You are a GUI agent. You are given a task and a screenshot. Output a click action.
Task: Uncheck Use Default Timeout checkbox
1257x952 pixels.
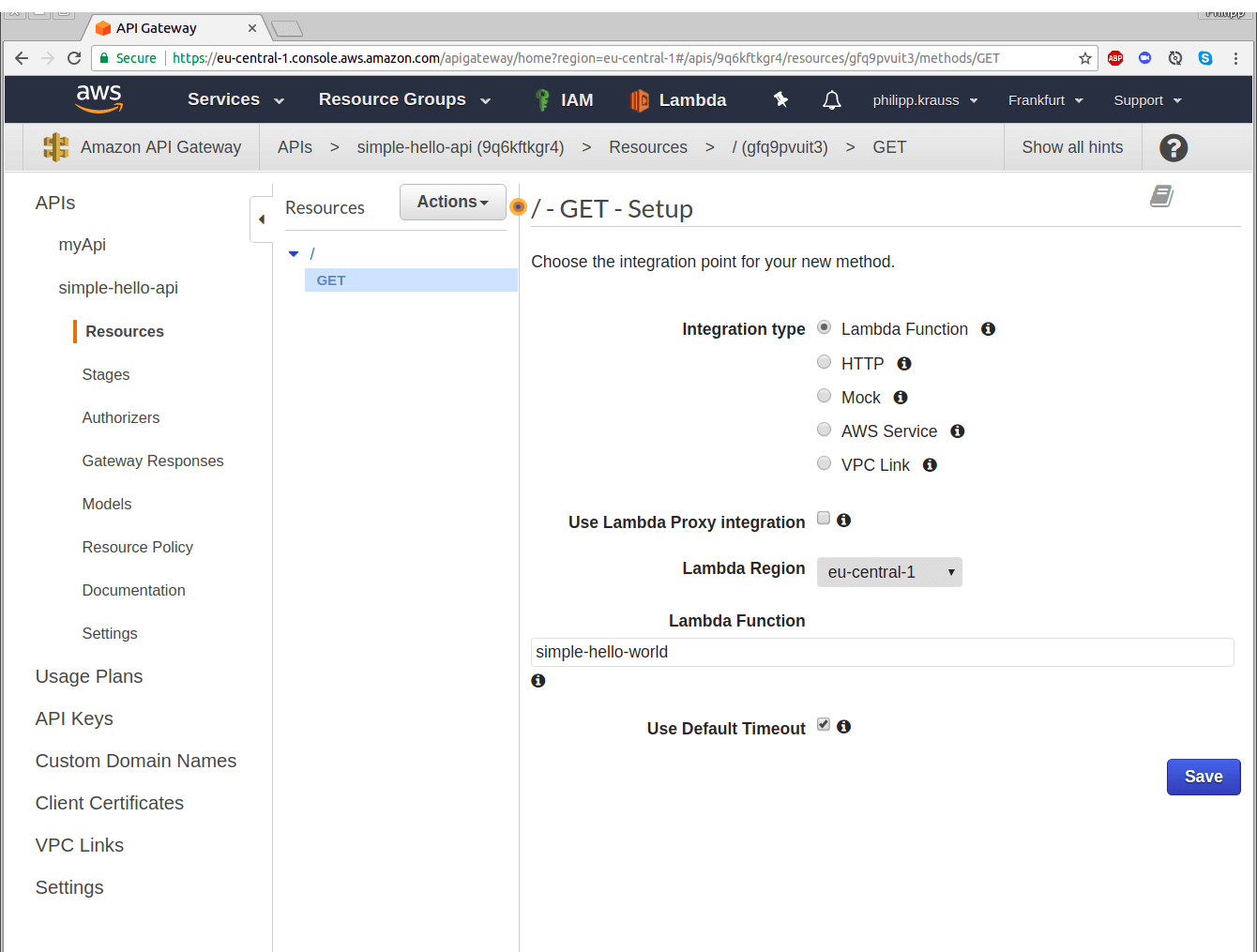tap(824, 725)
